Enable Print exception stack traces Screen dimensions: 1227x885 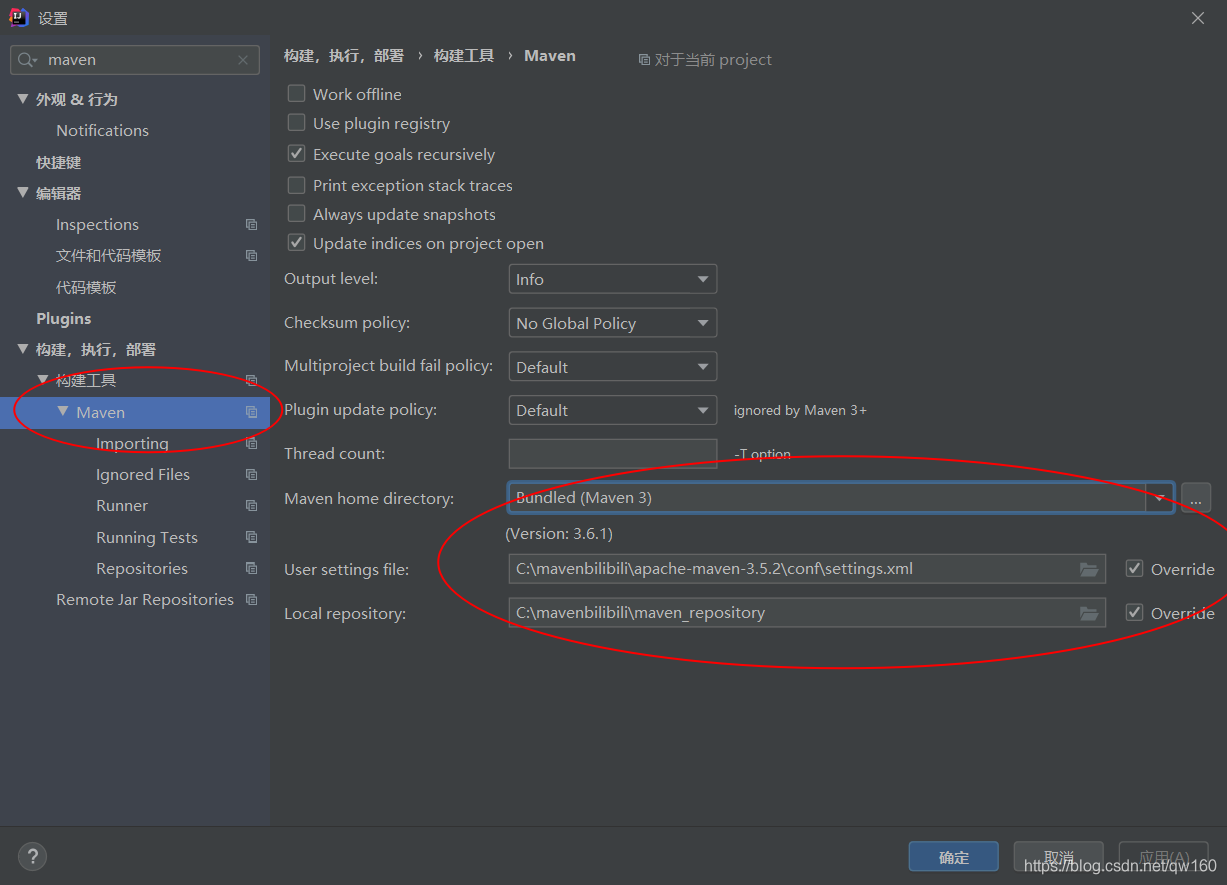point(296,185)
